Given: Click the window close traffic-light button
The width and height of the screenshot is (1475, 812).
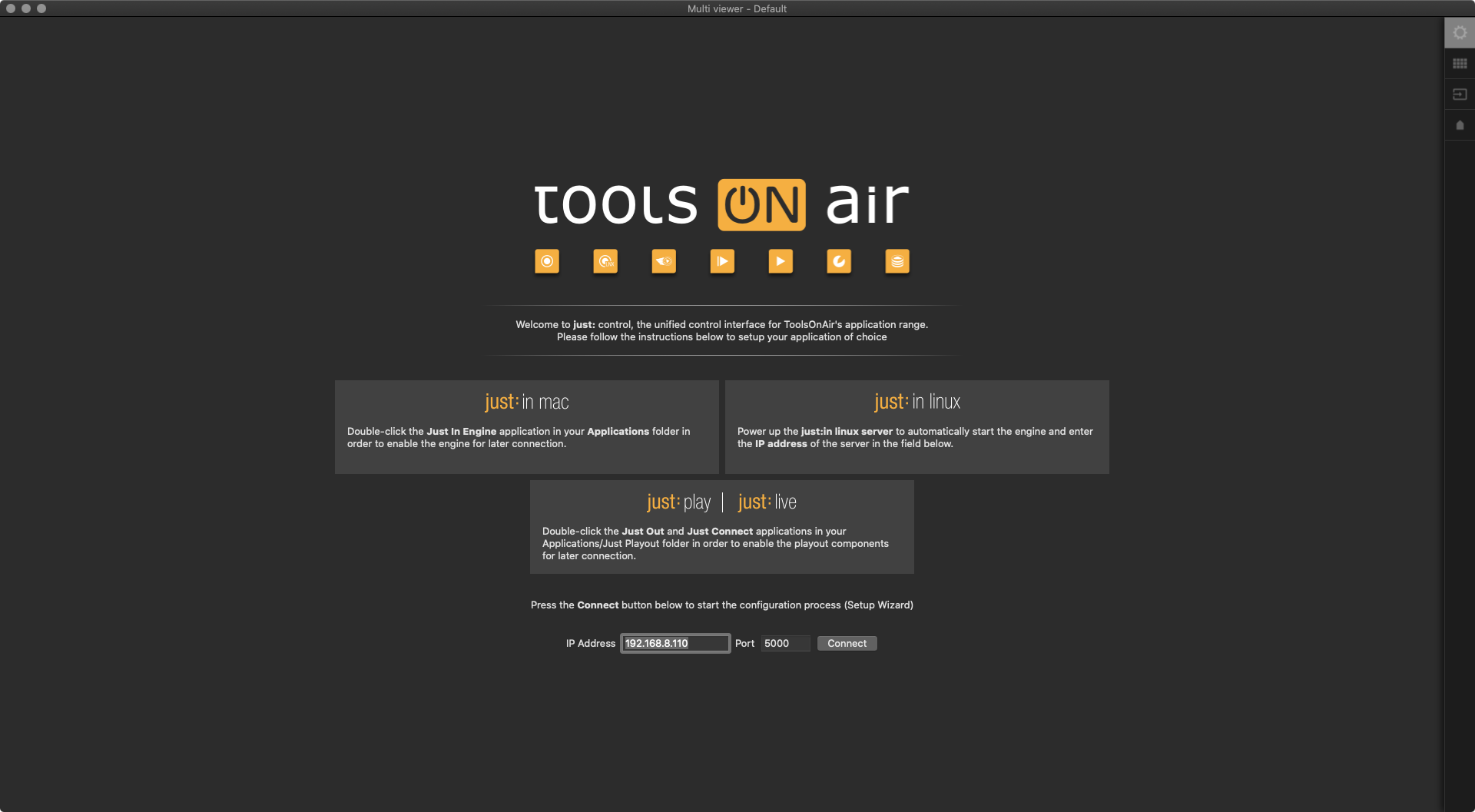Looking at the screenshot, I should click(11, 8).
